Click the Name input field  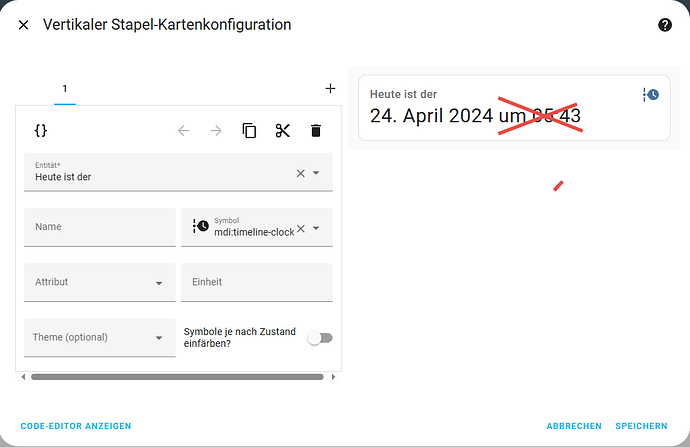pos(100,227)
